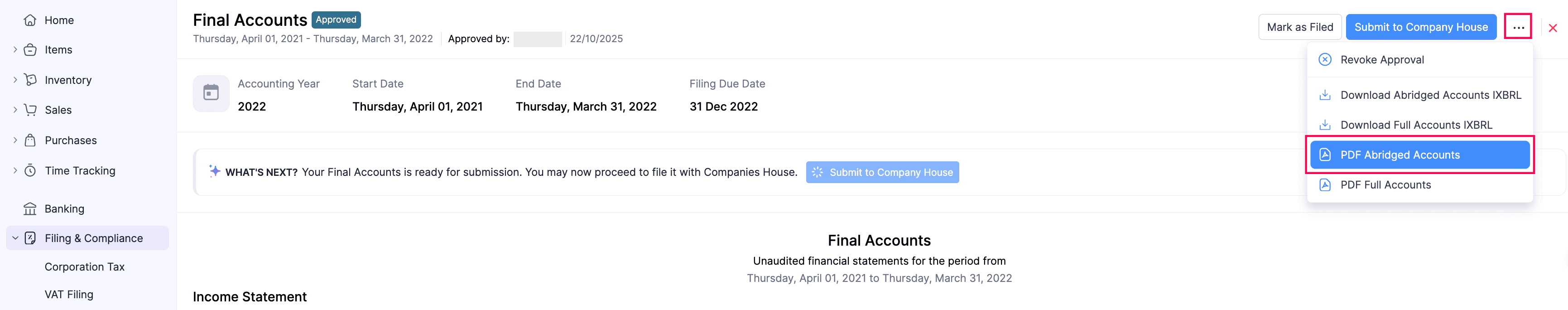Open Corporation Tax in the sidebar
The image size is (1568, 310).
point(85,267)
